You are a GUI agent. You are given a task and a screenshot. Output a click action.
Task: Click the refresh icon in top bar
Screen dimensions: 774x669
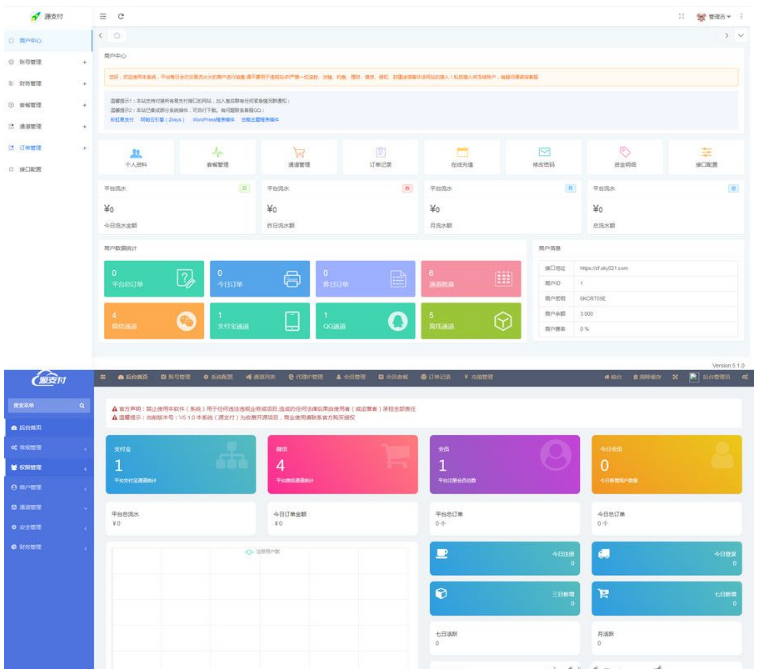click(121, 17)
